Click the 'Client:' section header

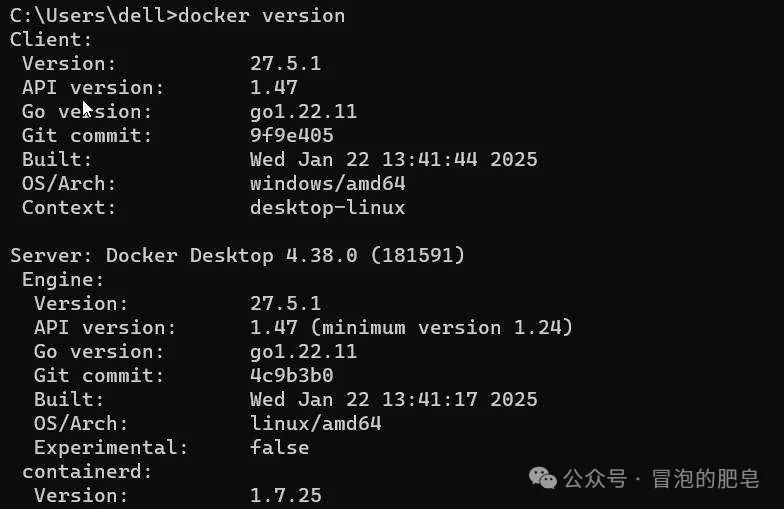click(x=51, y=39)
